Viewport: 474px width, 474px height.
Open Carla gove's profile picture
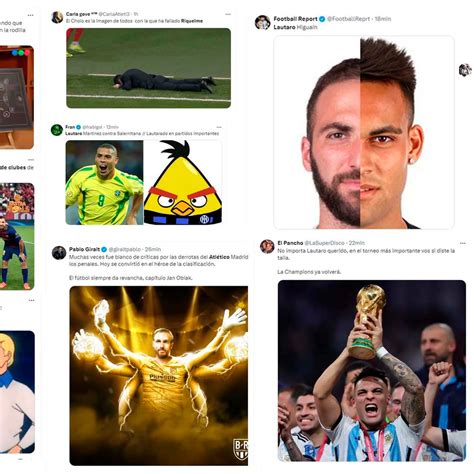pos(57,17)
